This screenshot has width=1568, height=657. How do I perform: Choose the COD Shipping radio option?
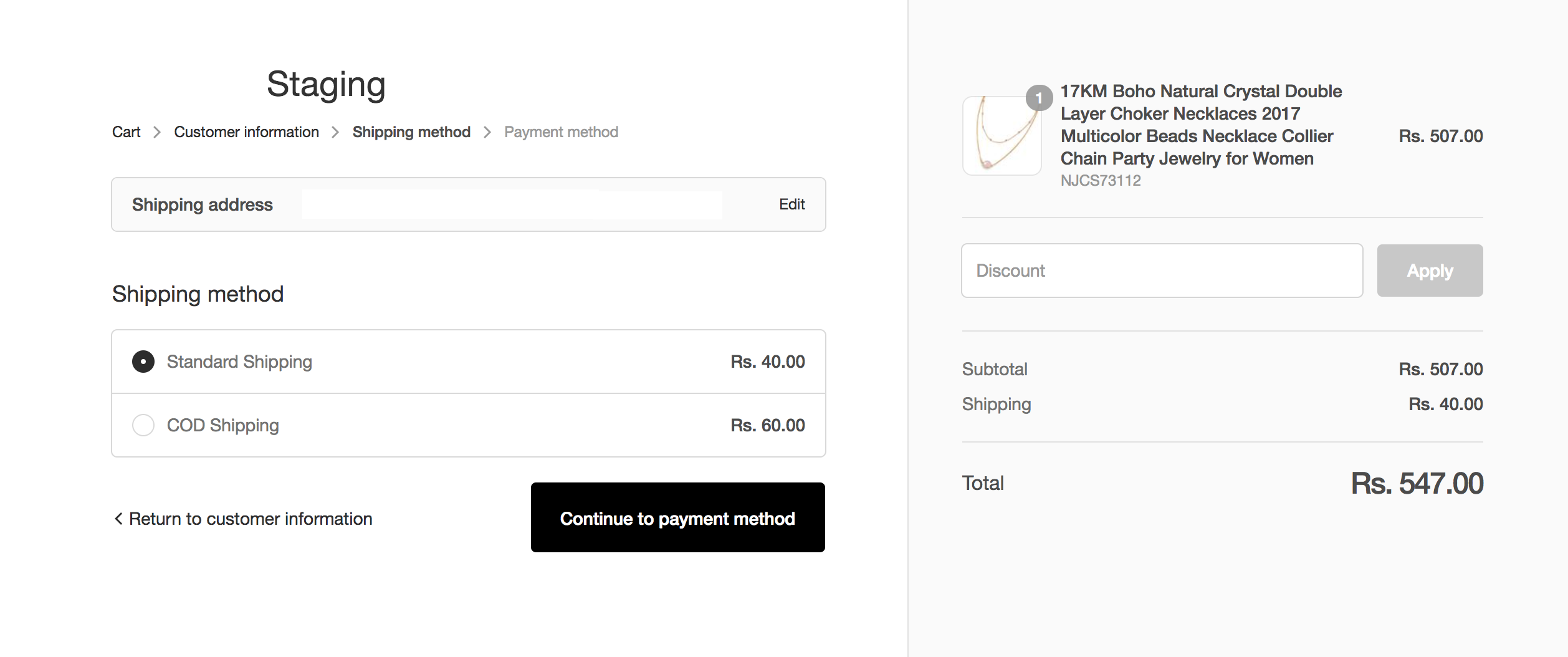pyautogui.click(x=143, y=425)
